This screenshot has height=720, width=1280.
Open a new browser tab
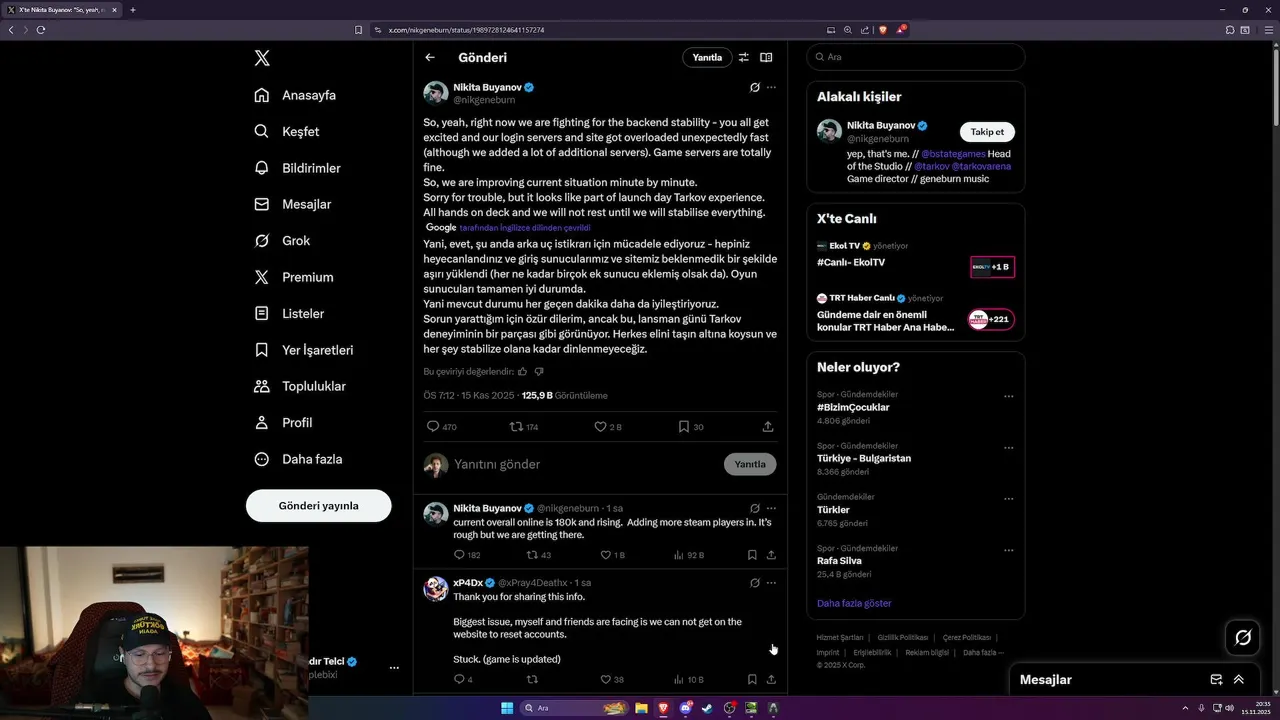132,10
